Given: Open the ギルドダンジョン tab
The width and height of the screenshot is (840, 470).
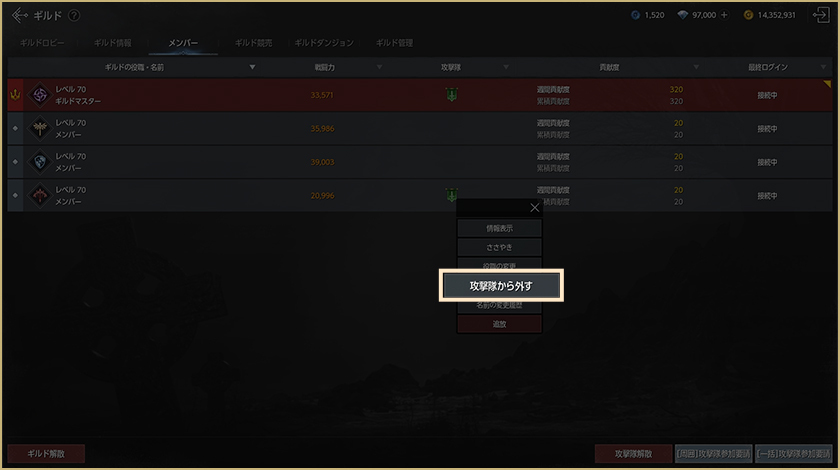Looking at the screenshot, I should click(x=324, y=43).
